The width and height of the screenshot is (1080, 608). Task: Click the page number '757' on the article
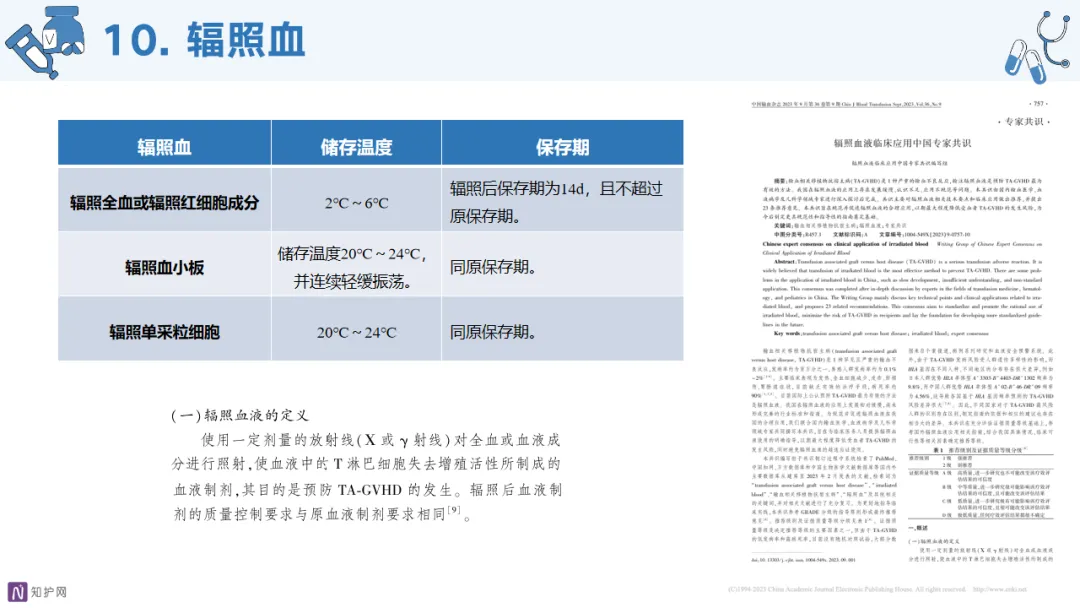(x=1039, y=104)
